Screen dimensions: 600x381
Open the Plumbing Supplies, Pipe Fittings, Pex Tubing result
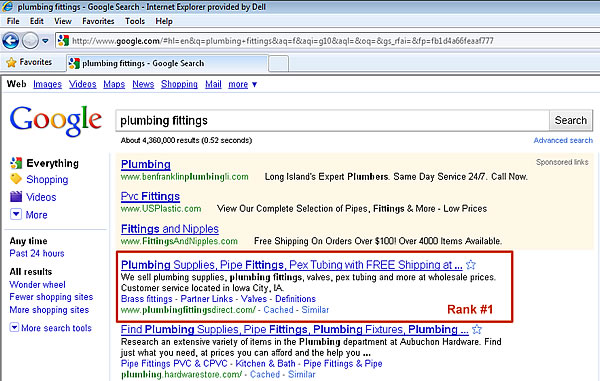click(x=292, y=265)
